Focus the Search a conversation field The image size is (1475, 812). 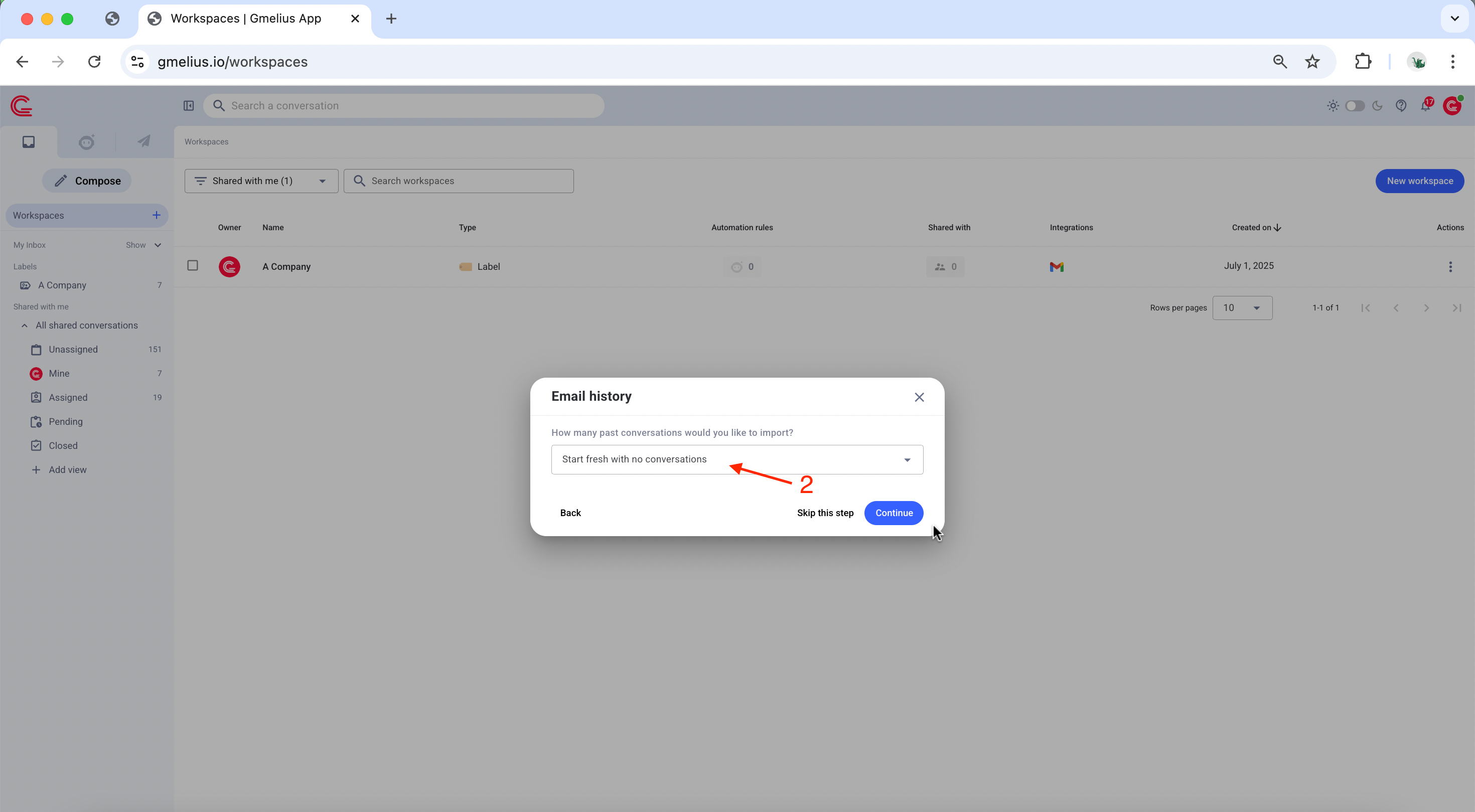(x=404, y=106)
